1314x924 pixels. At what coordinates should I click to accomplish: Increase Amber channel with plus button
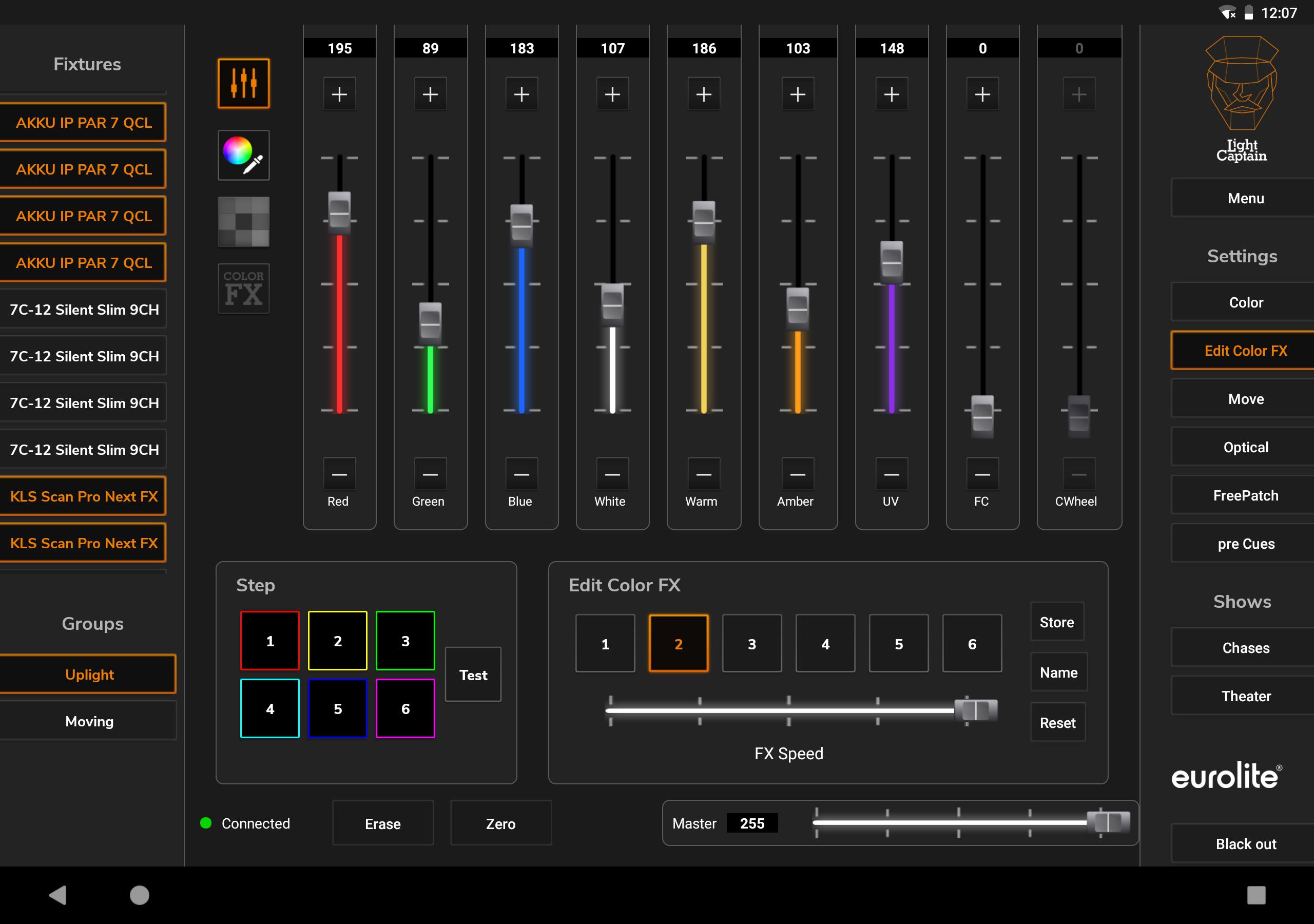(x=798, y=94)
